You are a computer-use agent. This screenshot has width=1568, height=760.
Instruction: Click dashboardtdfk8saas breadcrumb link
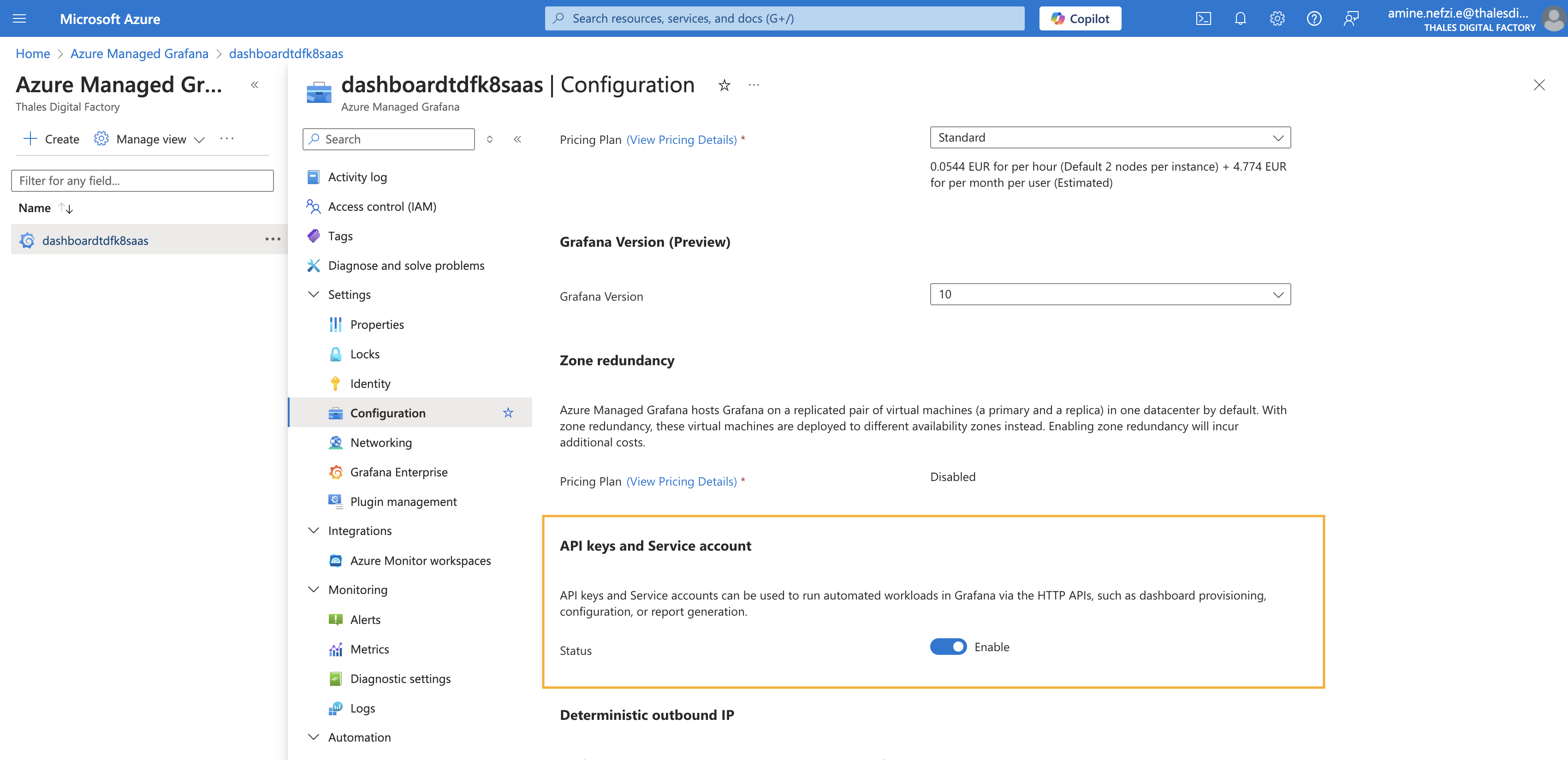coord(286,53)
